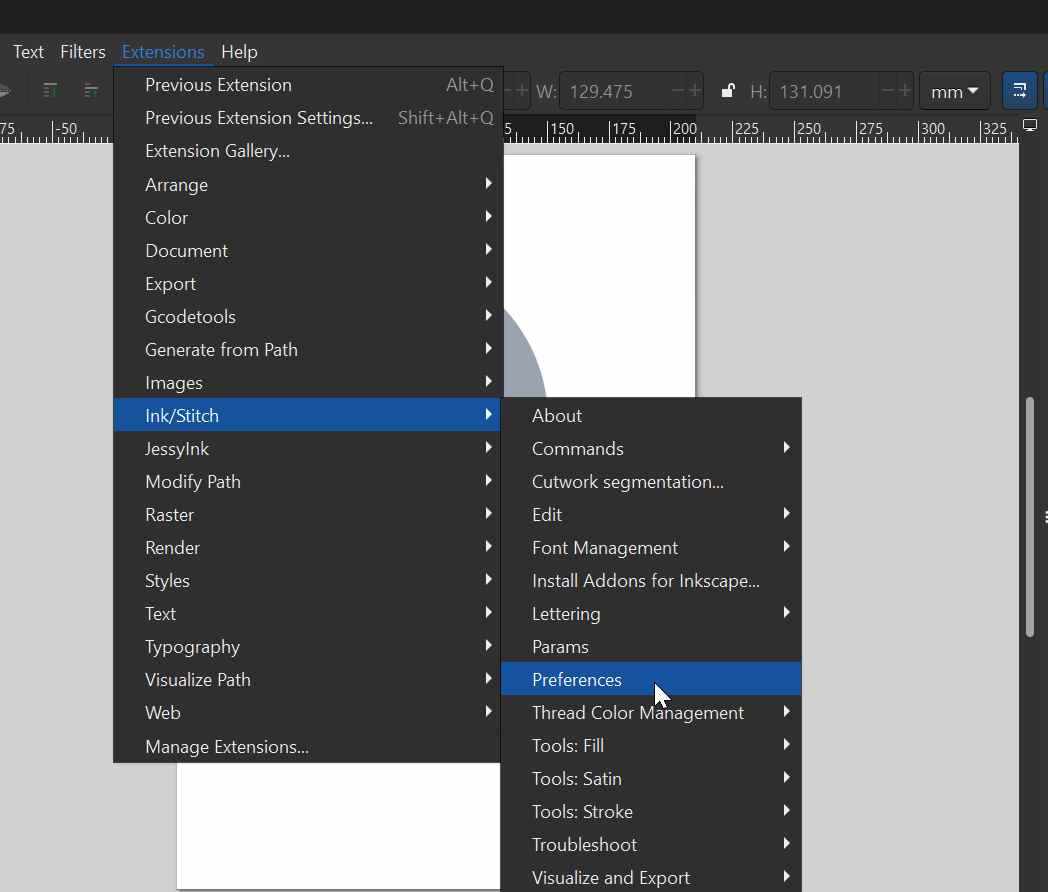Screen dimensions: 1048x892
Task: Open Visualize and Export submenu
Action: (x=651, y=877)
